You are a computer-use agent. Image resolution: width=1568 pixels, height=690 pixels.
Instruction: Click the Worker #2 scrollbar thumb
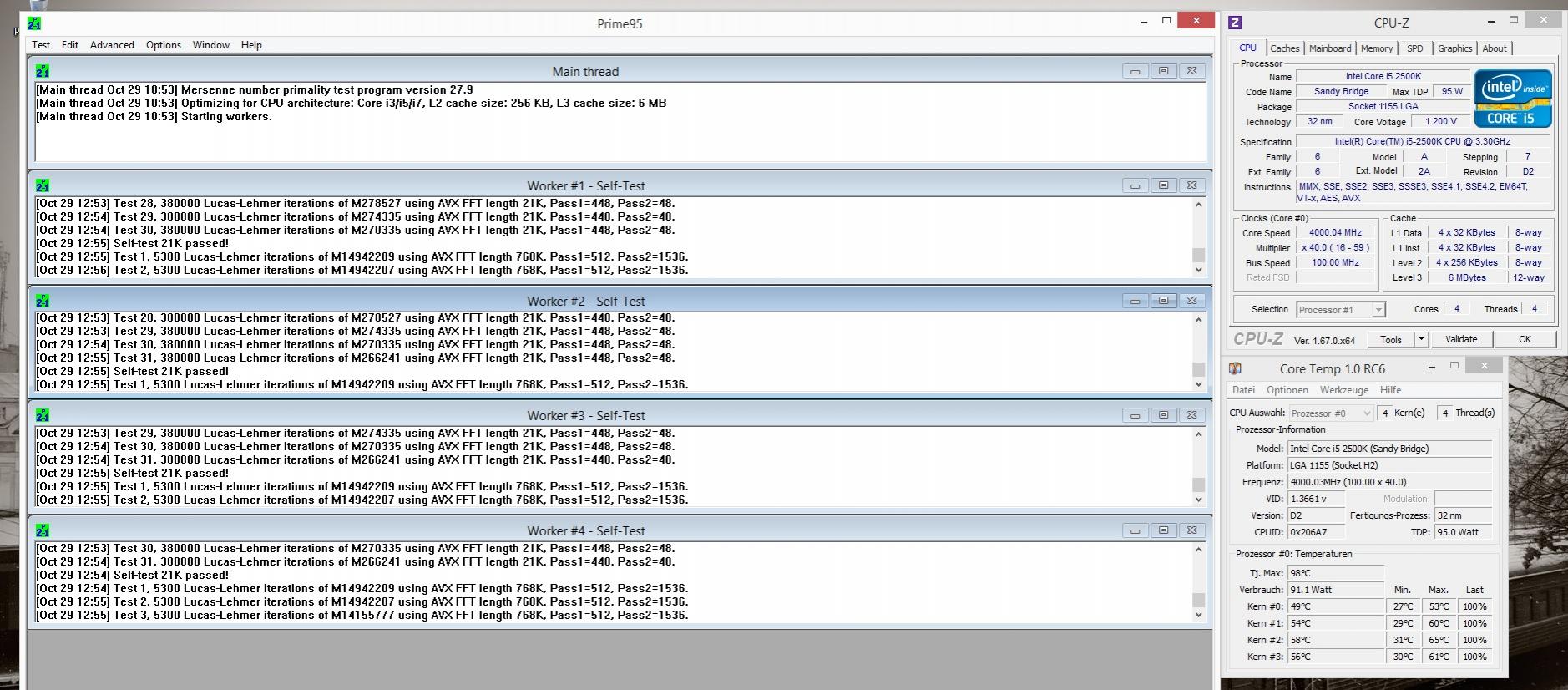point(1198,369)
